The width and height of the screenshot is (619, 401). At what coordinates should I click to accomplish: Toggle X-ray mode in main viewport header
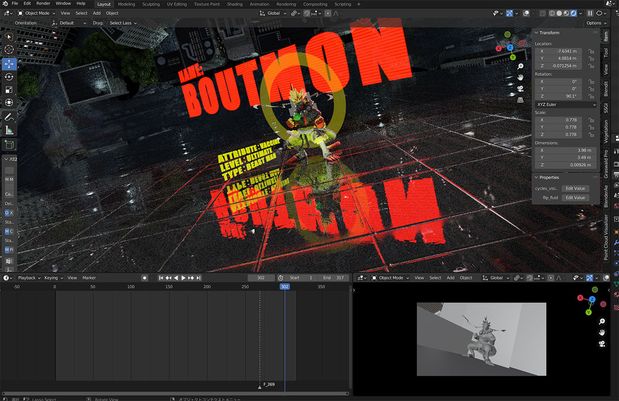(x=543, y=13)
